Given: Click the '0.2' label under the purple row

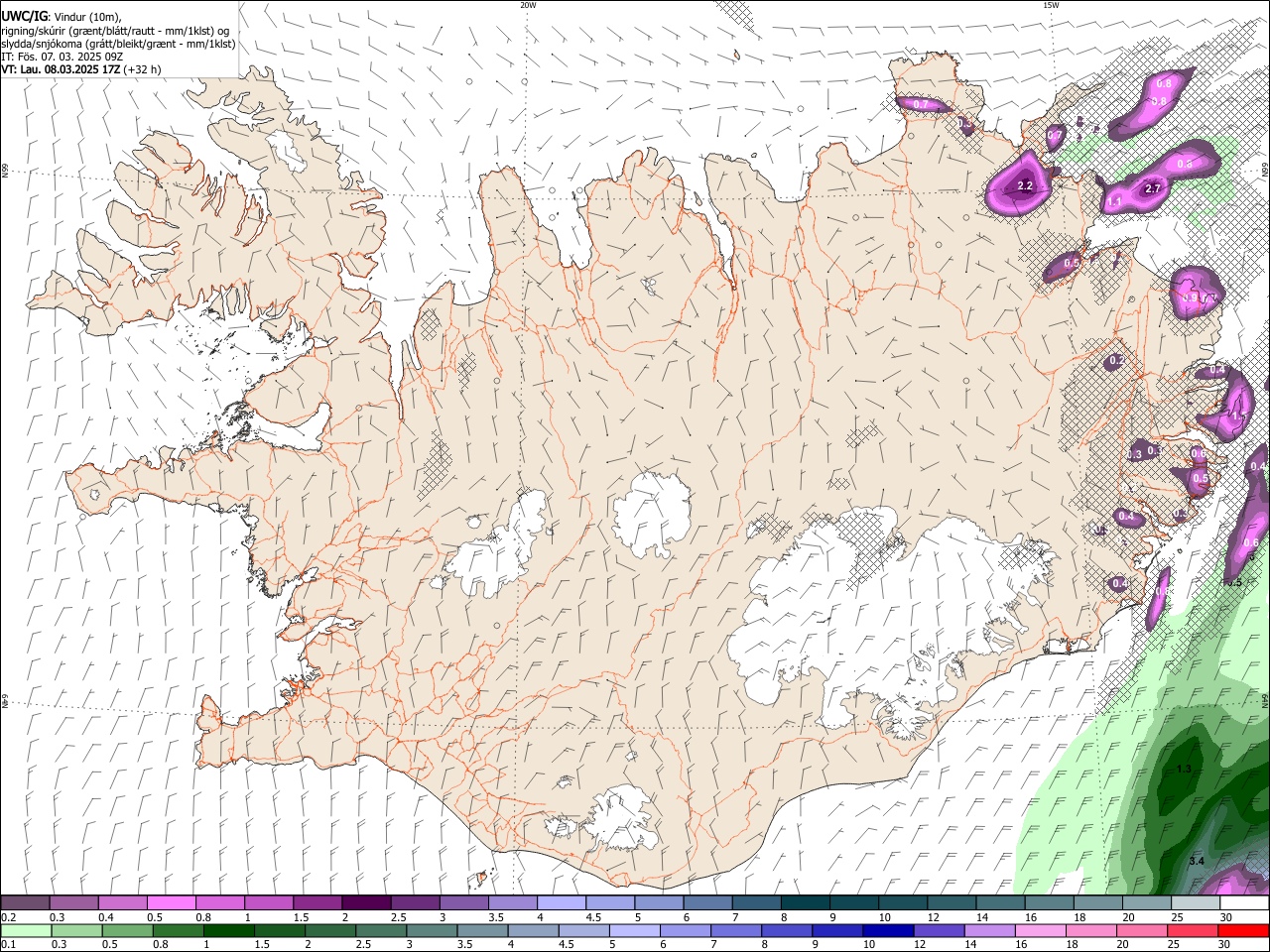Looking at the screenshot, I should 9,917.
